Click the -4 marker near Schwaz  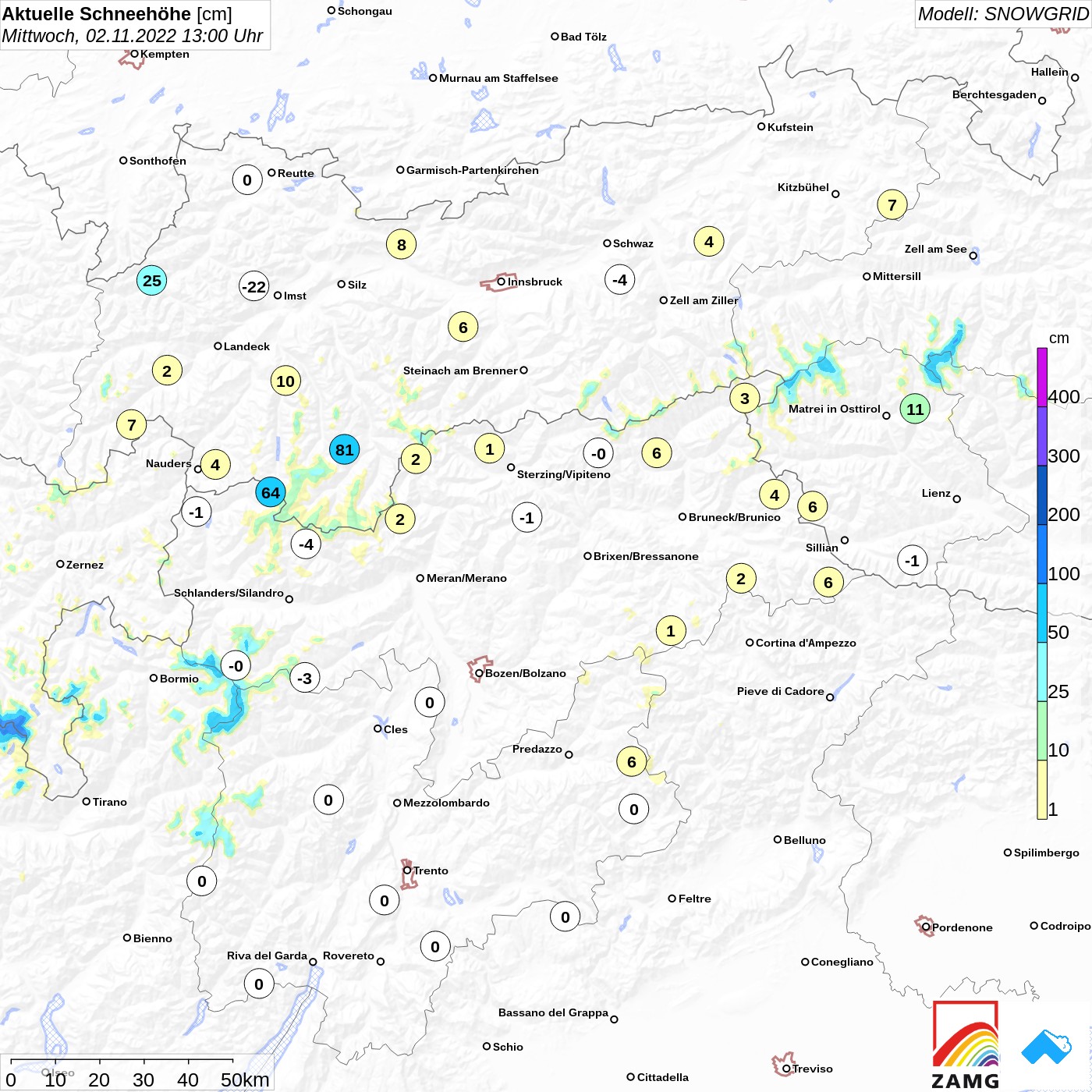[620, 279]
